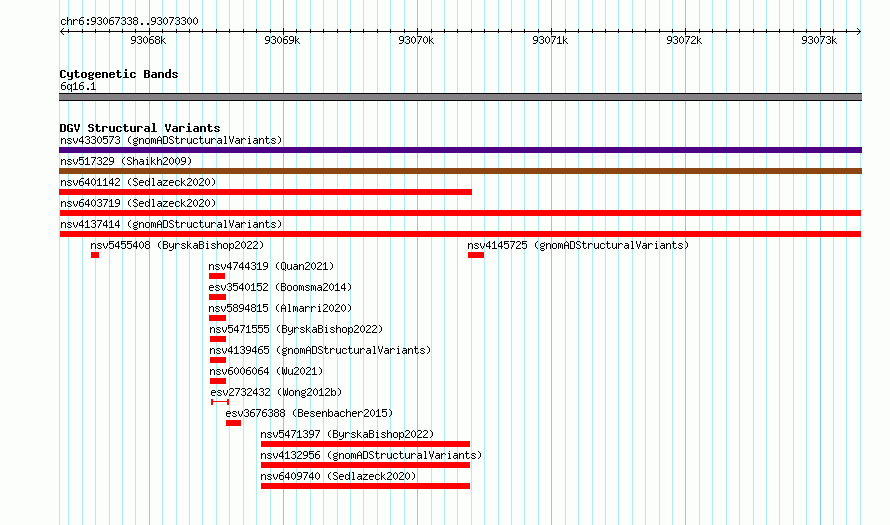Click the Cytogenetic Bands track title

click(119, 74)
